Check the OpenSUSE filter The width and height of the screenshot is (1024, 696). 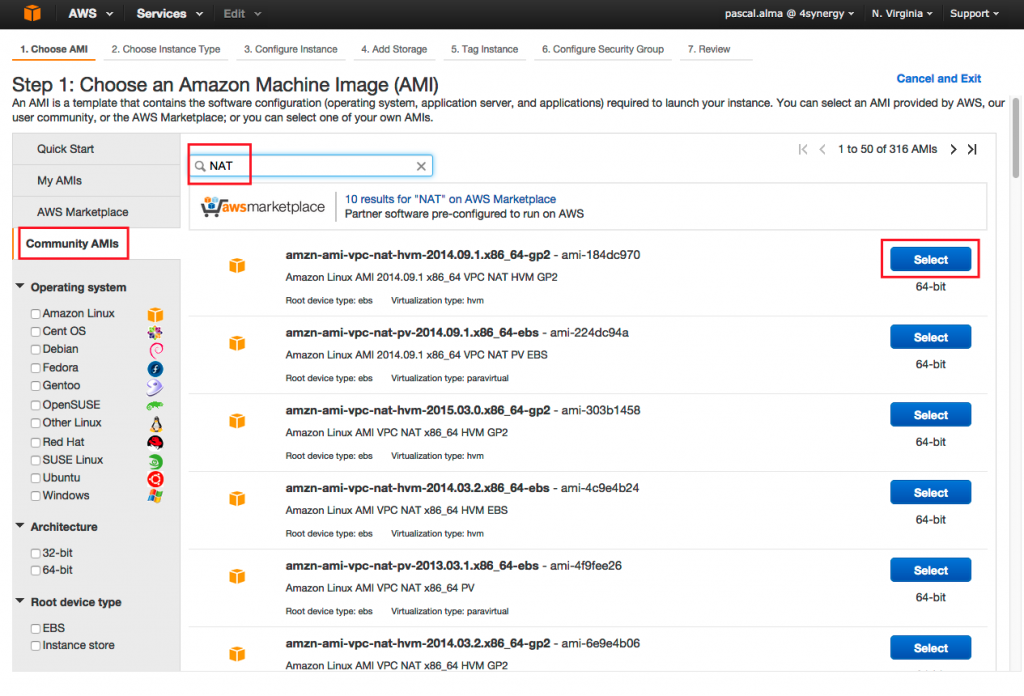[36, 405]
